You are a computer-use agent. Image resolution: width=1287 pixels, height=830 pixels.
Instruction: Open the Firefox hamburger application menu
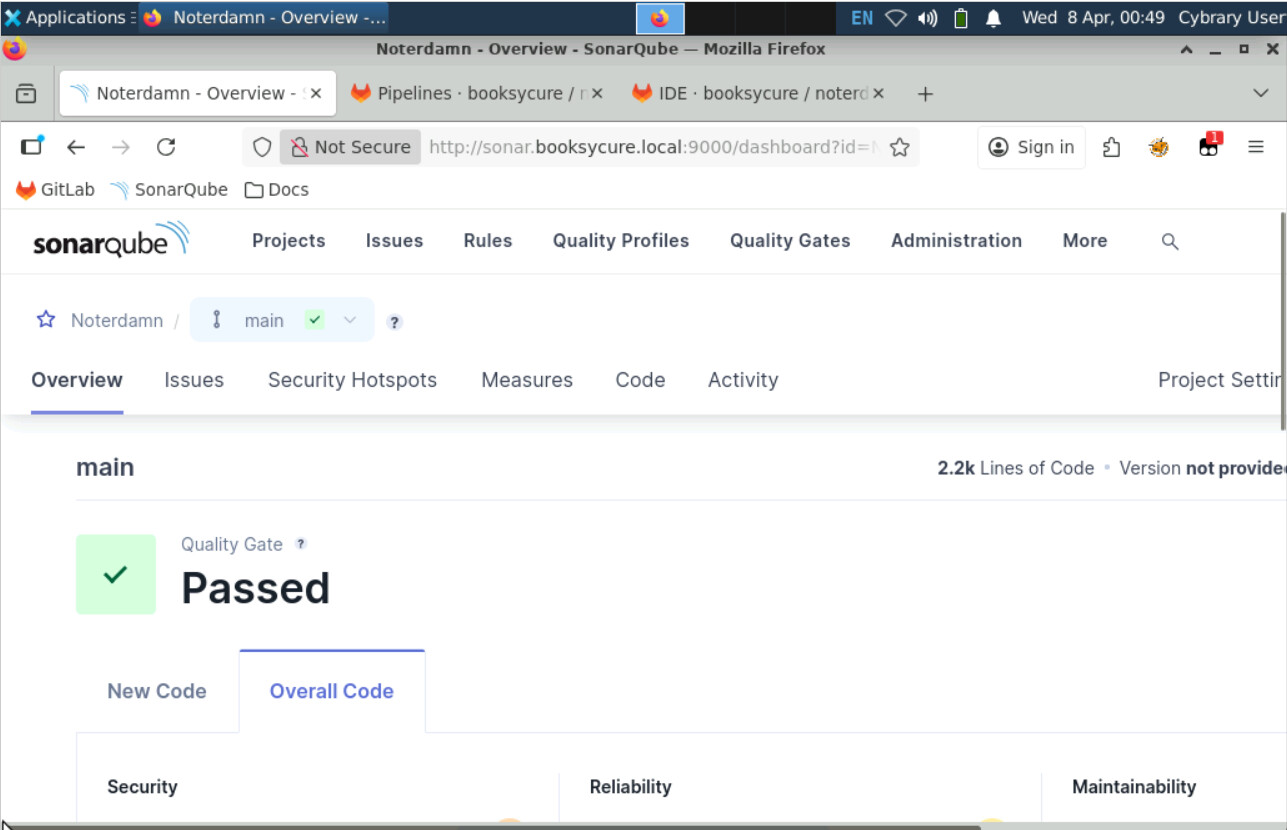(x=1256, y=147)
